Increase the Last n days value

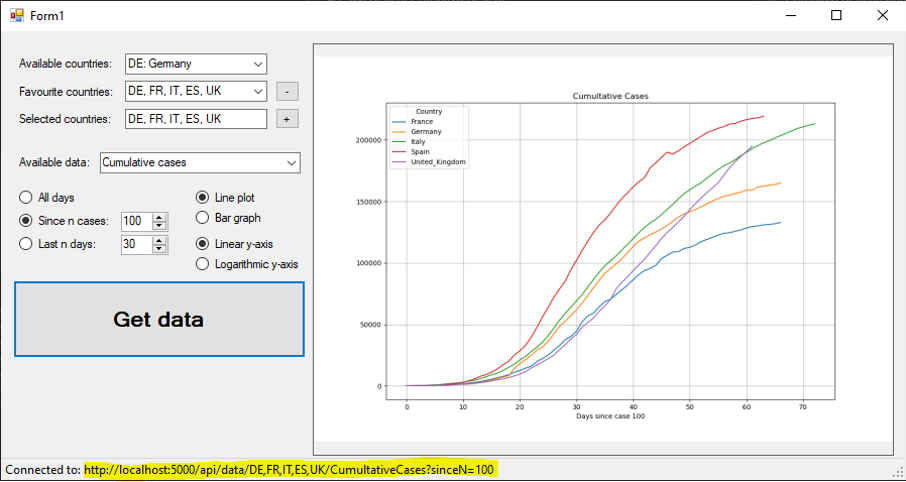(x=159, y=240)
